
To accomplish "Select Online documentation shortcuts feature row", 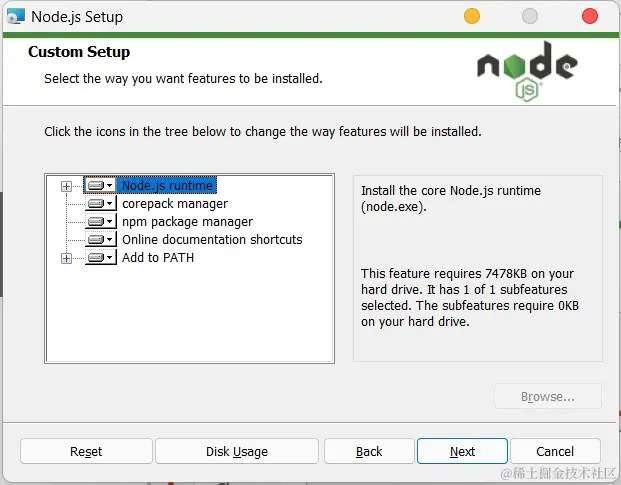I will 212,240.
